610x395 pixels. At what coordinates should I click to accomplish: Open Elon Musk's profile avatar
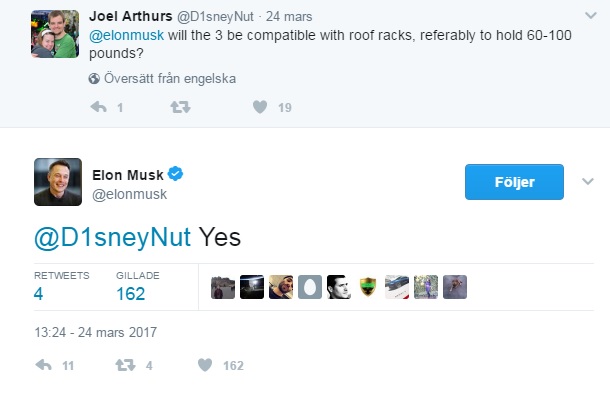(x=58, y=182)
